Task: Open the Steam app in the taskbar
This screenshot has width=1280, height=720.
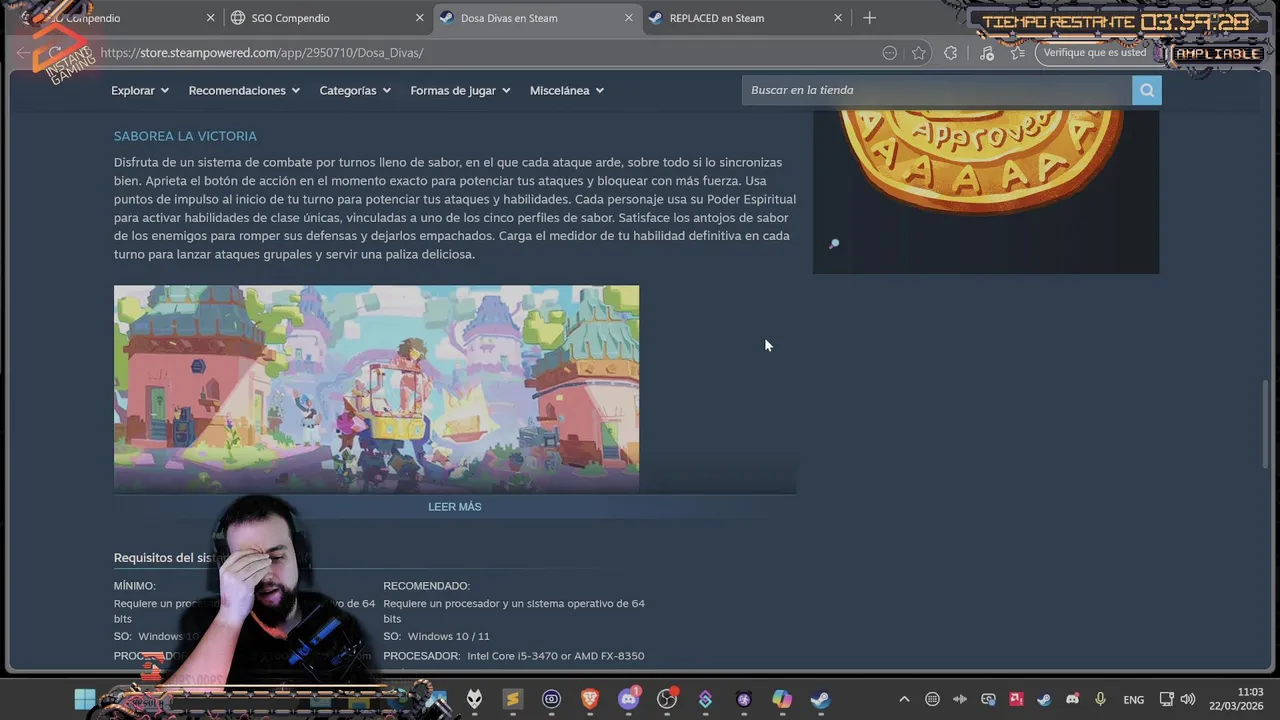Action: [820, 699]
